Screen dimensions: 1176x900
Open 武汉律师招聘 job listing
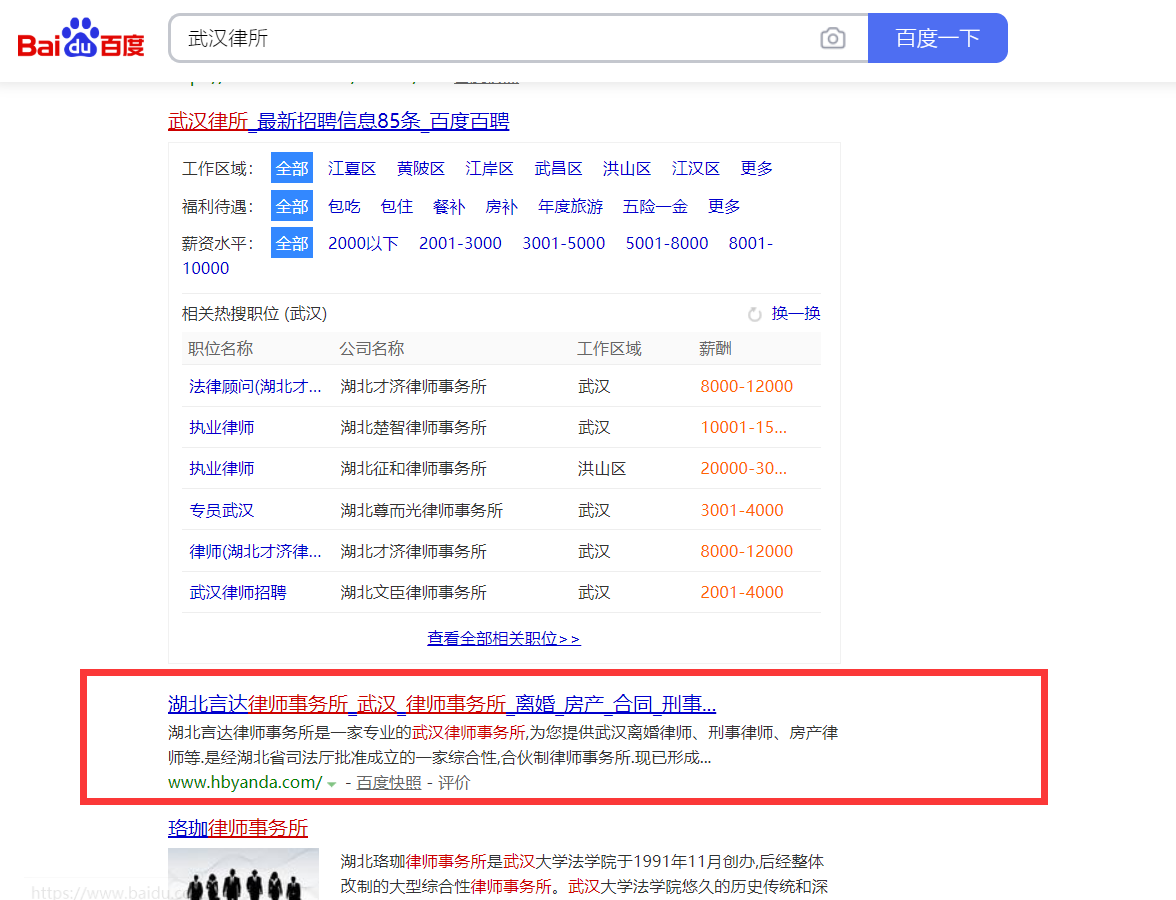click(238, 592)
